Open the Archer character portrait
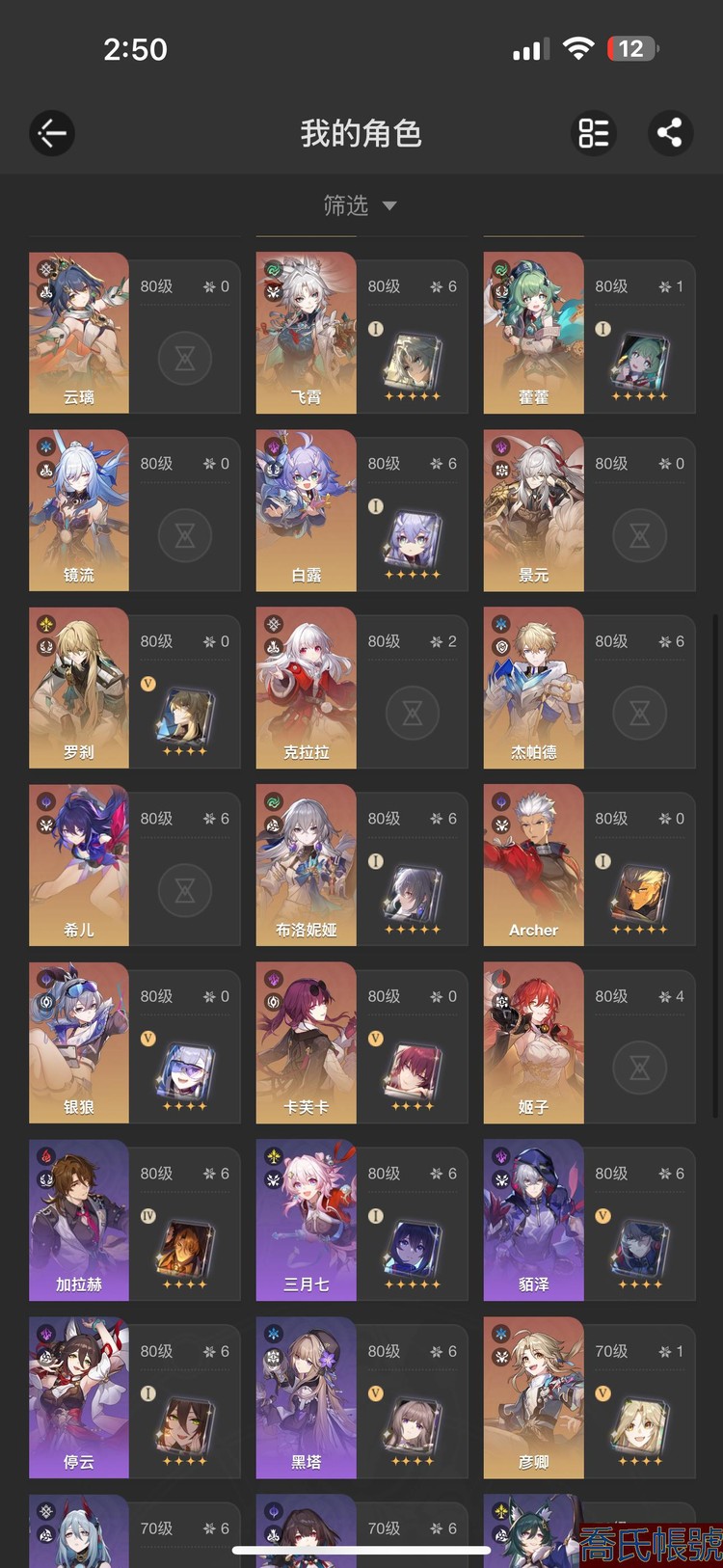The height and width of the screenshot is (1568, 723). [x=534, y=865]
